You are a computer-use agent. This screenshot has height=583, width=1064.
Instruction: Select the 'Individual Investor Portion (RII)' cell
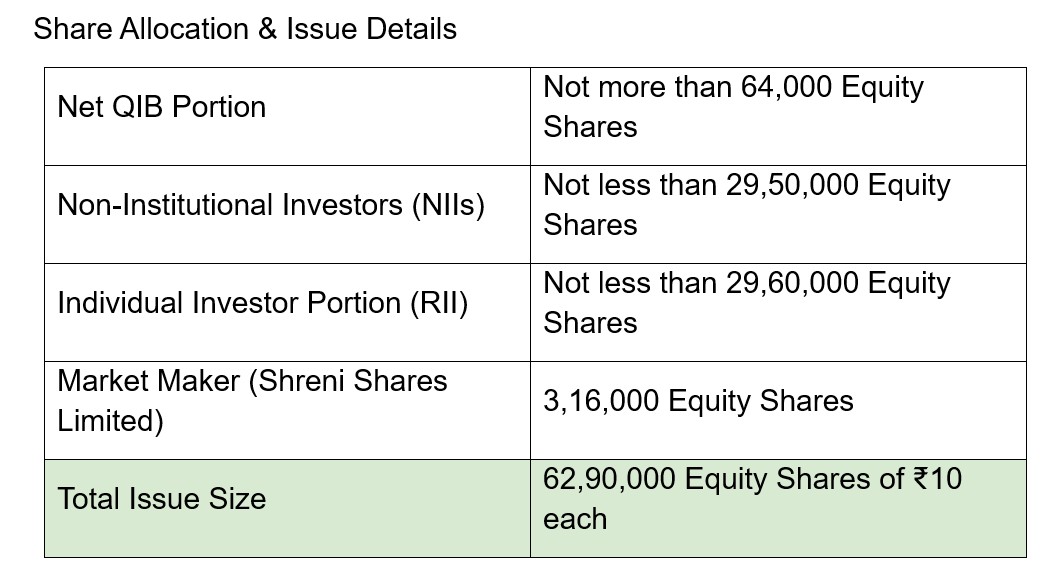287,312
